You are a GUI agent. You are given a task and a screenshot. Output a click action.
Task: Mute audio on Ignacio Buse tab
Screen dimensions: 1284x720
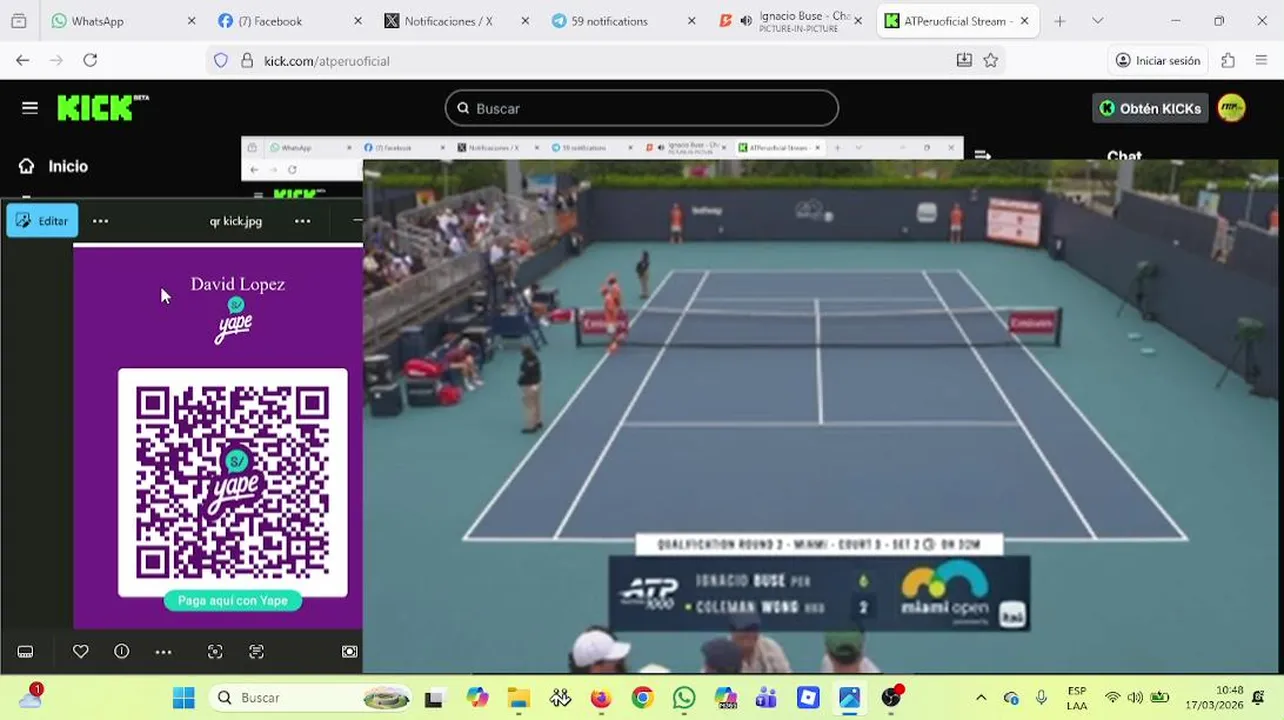[746, 21]
